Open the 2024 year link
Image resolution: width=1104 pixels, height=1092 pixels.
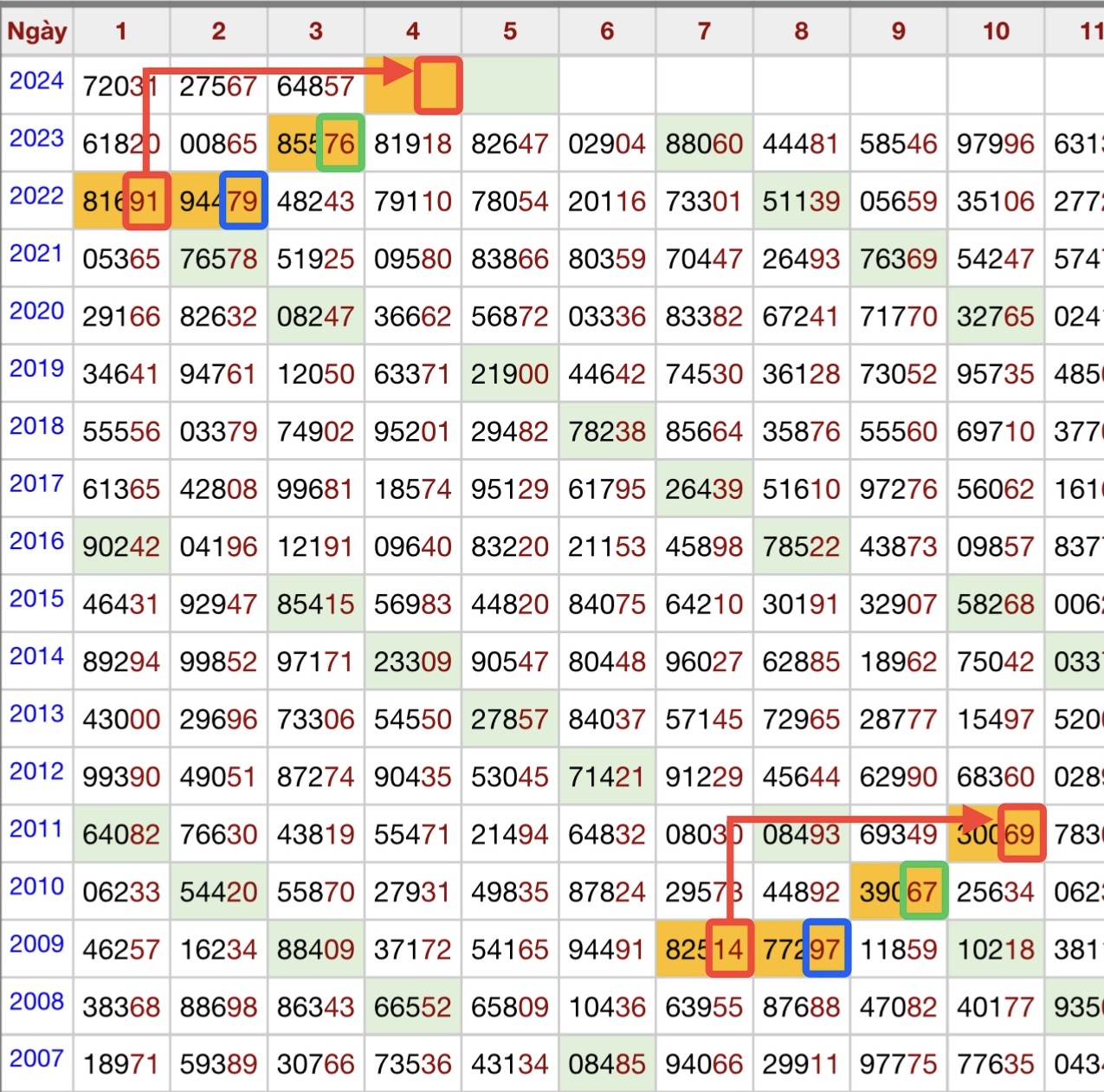pos(36,81)
